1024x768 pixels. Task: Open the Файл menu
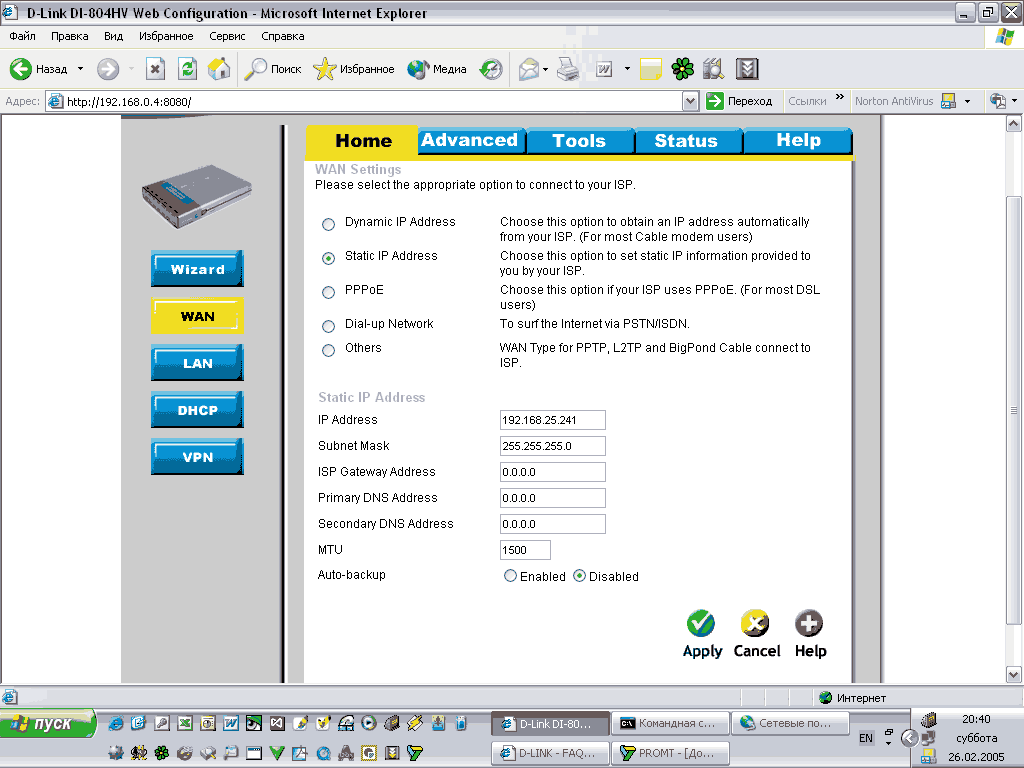(x=22, y=36)
